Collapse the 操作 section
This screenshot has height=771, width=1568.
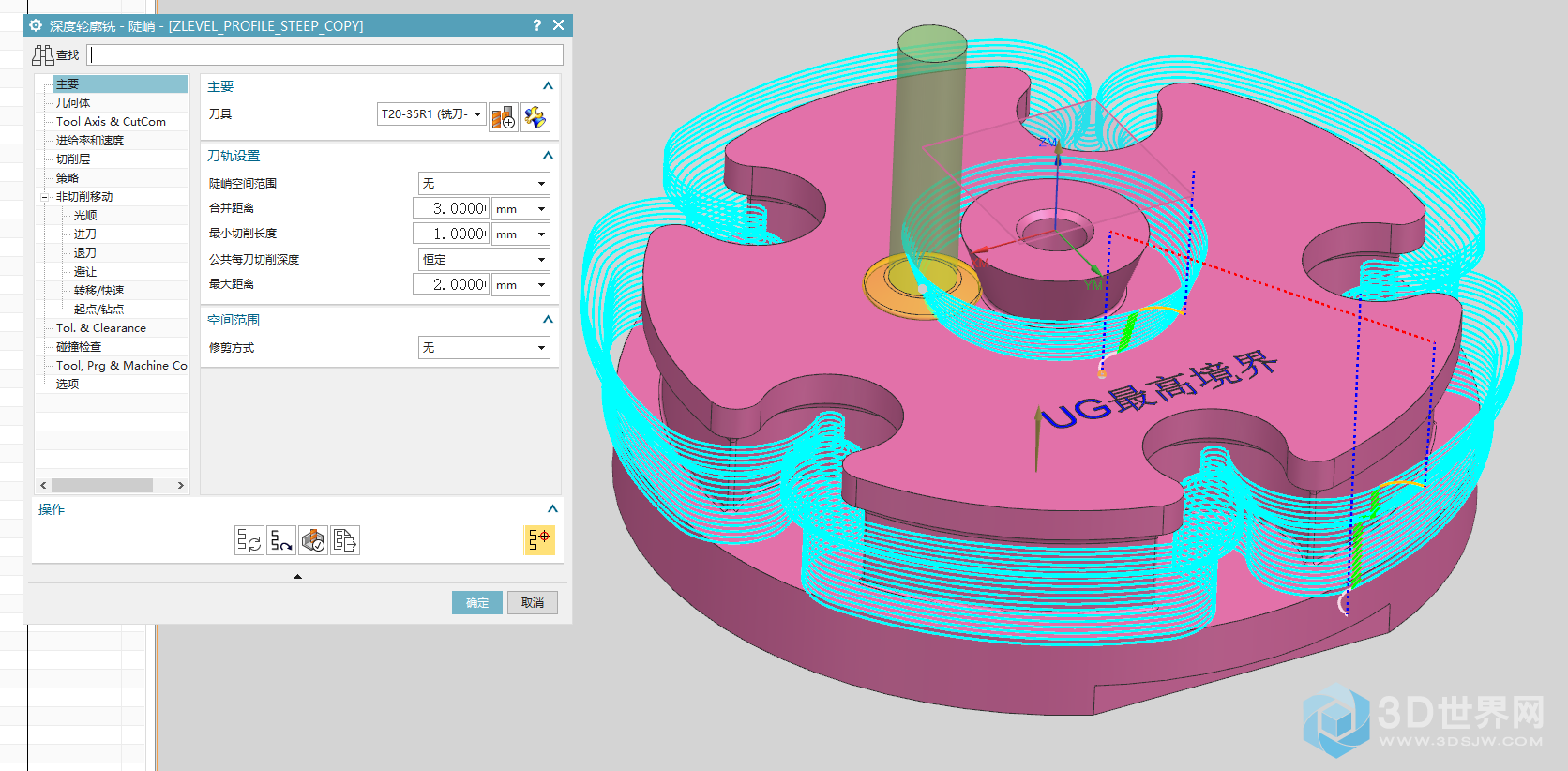point(552,509)
